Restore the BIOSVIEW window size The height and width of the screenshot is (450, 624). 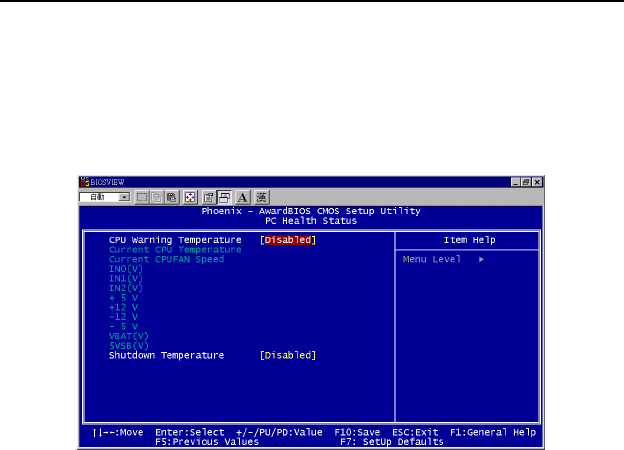pos(526,182)
